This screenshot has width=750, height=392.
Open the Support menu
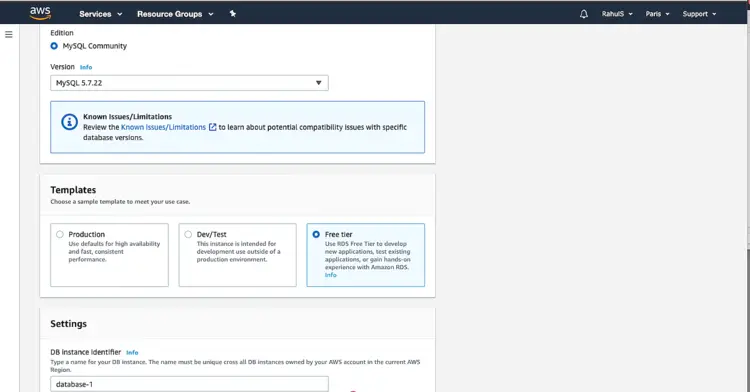click(x=699, y=14)
